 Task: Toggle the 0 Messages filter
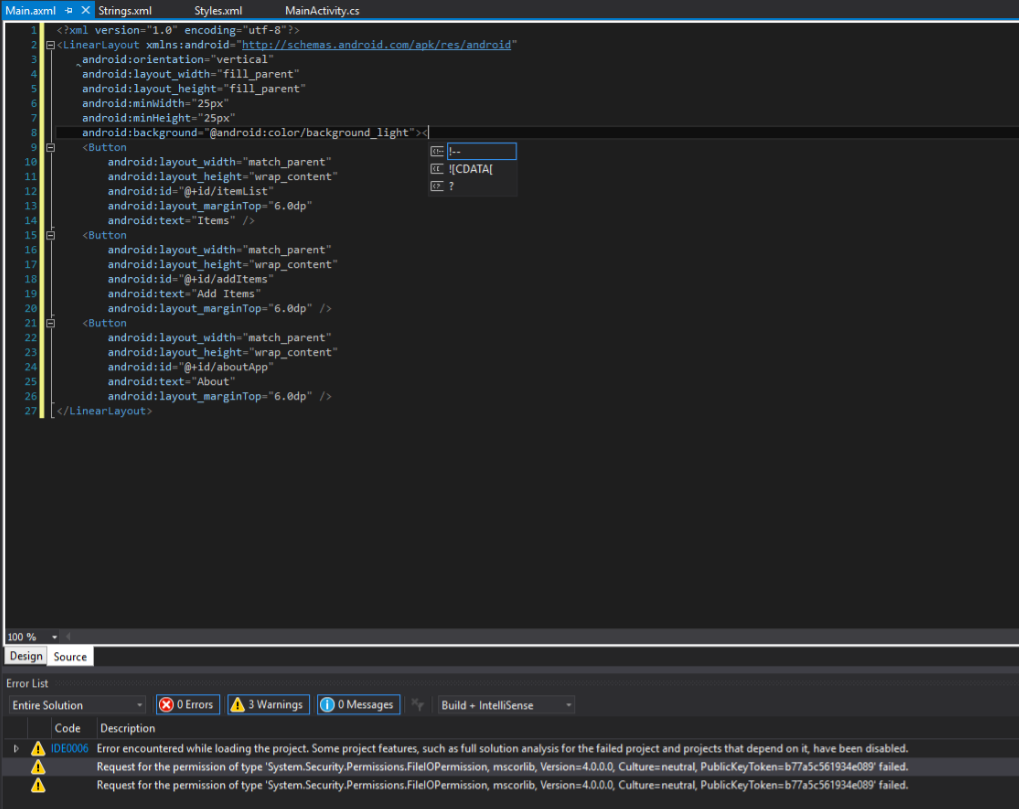359,705
